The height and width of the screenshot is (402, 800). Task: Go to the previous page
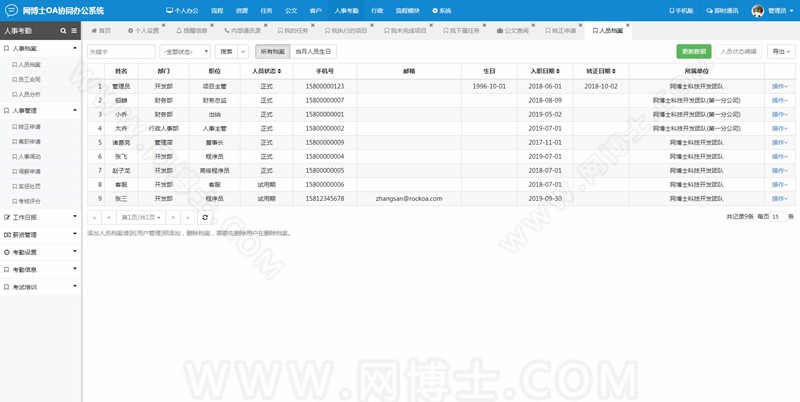(109, 217)
